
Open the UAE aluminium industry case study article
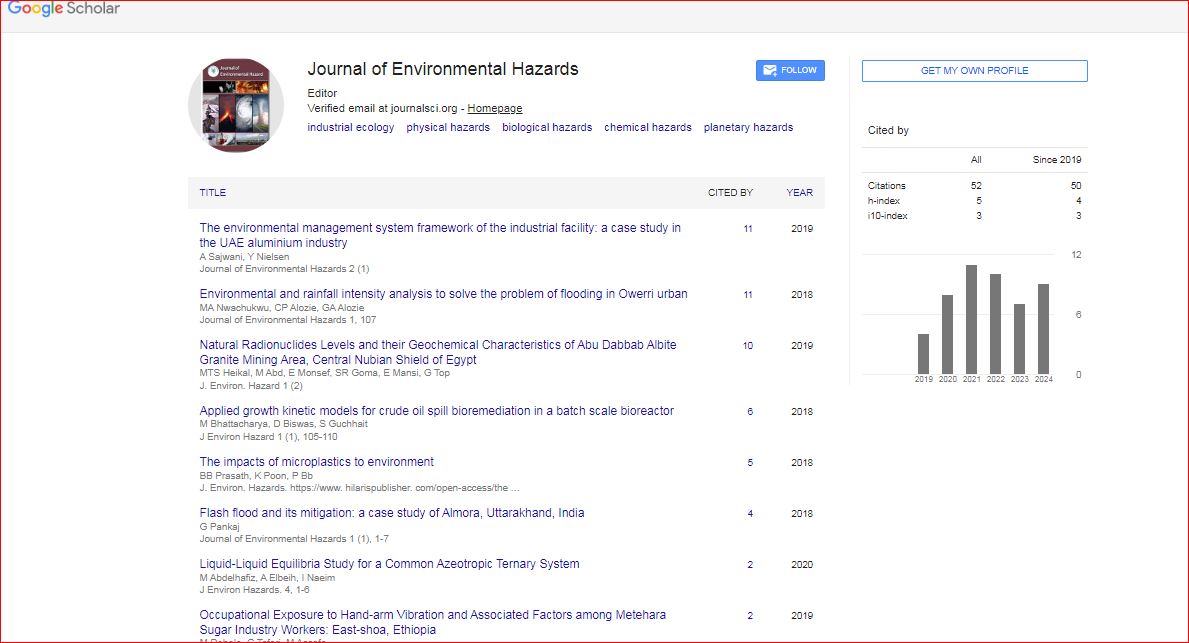pos(440,235)
